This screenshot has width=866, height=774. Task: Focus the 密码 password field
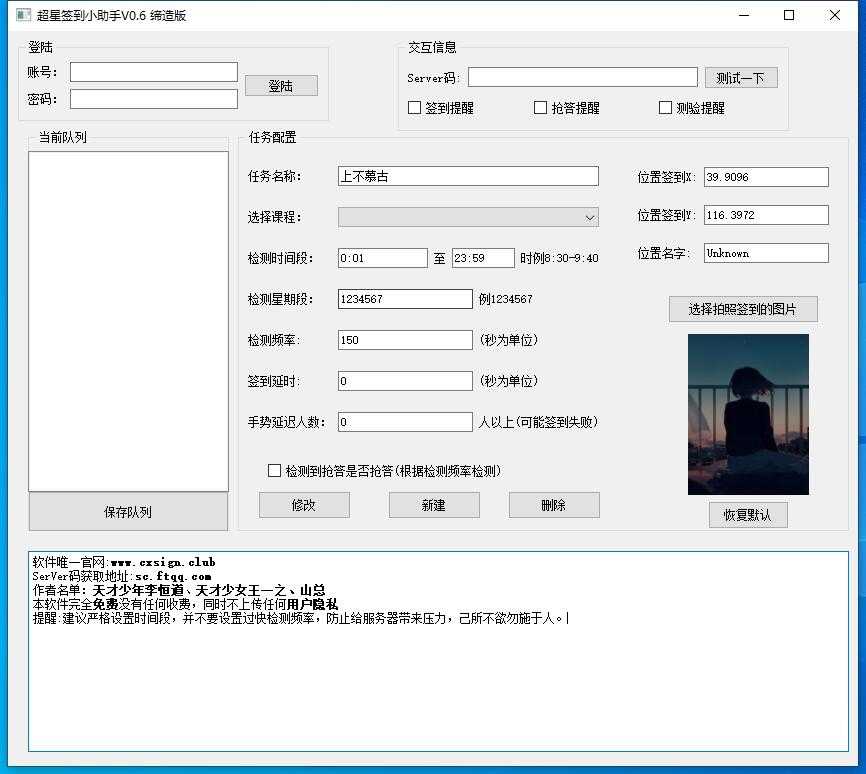tap(154, 99)
